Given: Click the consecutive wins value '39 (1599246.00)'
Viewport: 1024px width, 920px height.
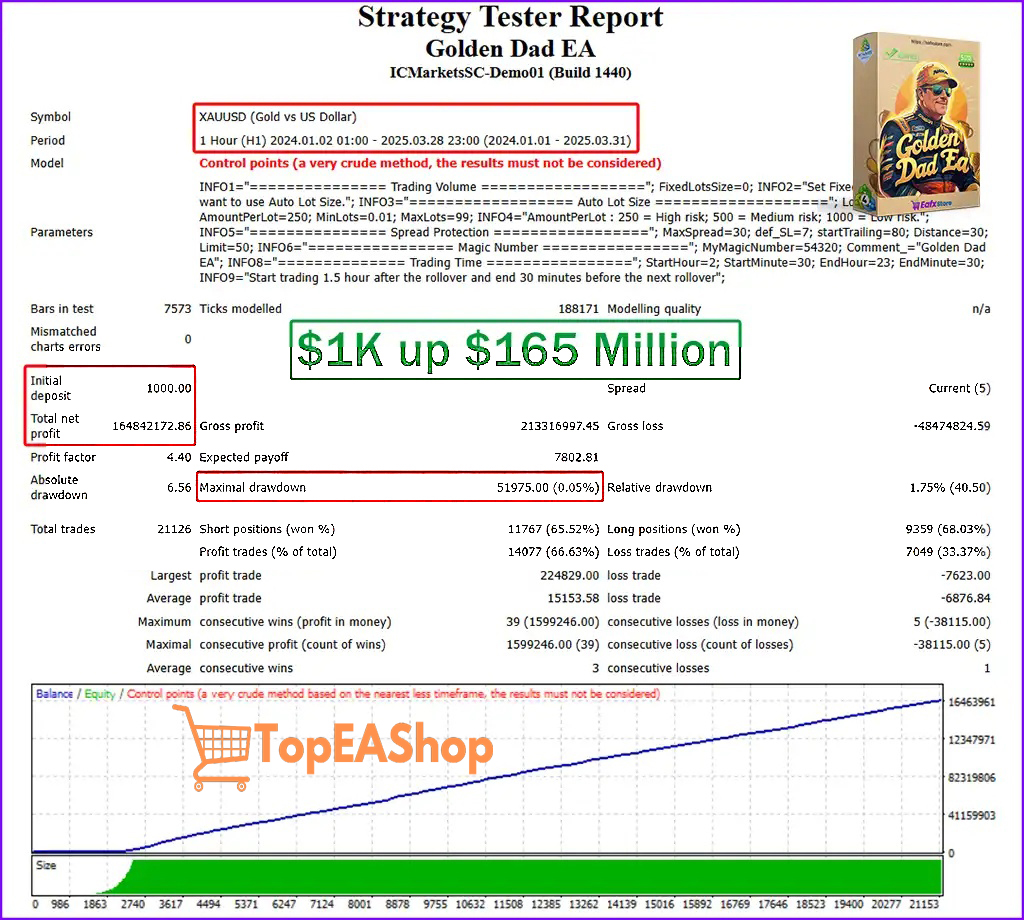Looking at the screenshot, I should [552, 622].
